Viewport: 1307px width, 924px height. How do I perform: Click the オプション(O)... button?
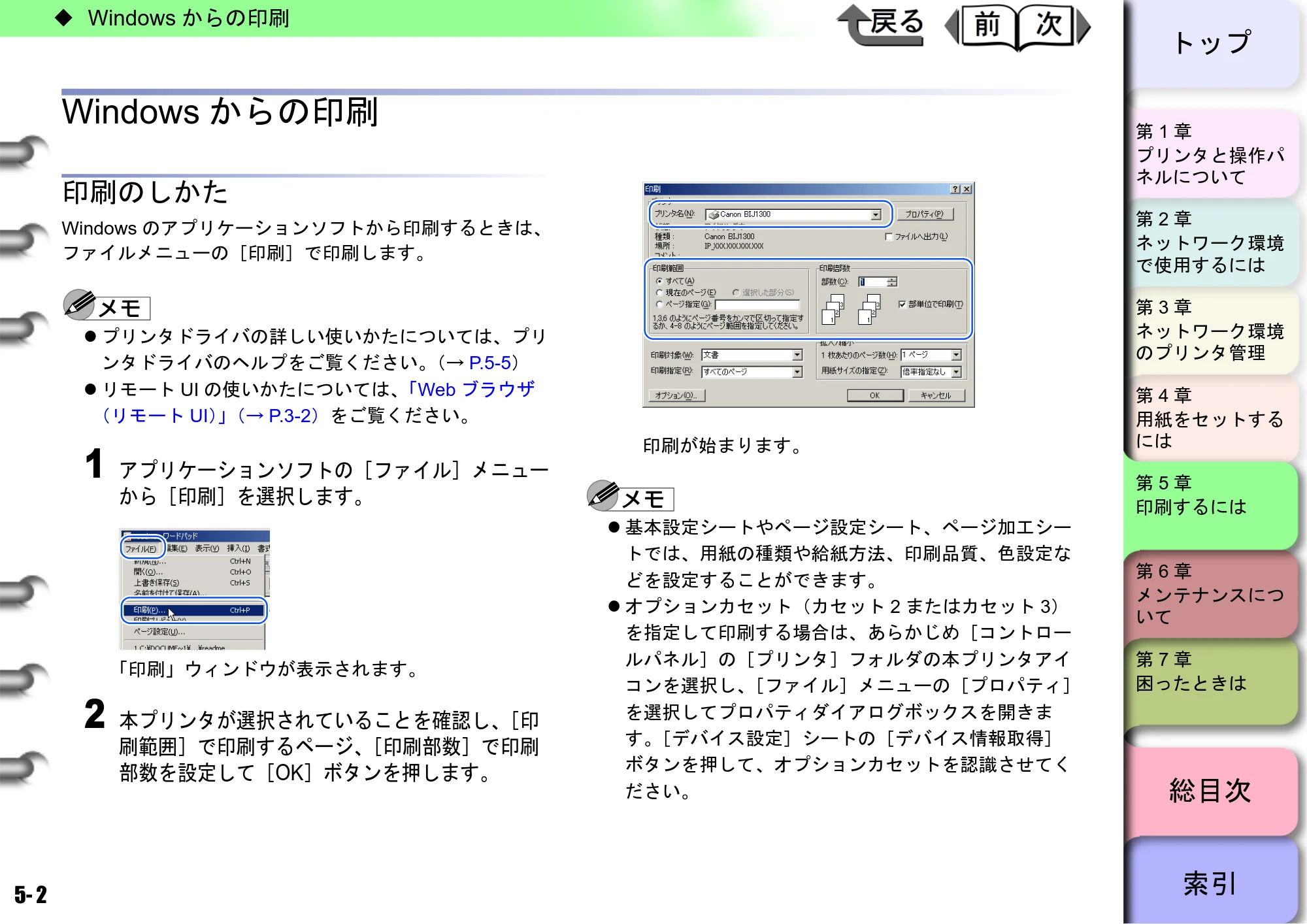click(x=677, y=395)
